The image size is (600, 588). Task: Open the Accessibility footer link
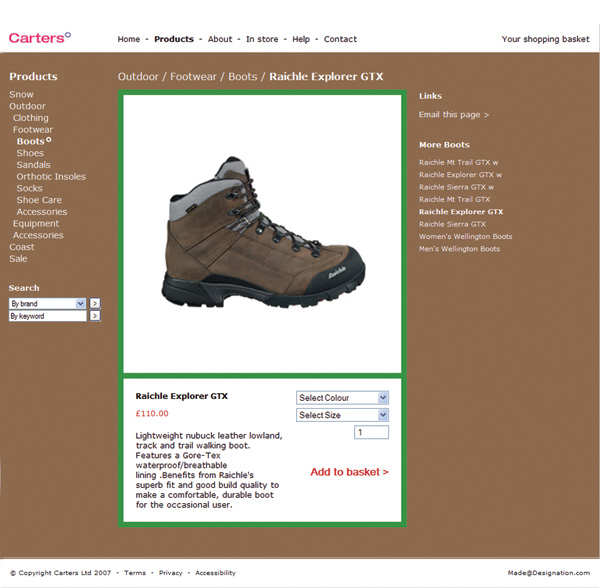click(x=215, y=573)
